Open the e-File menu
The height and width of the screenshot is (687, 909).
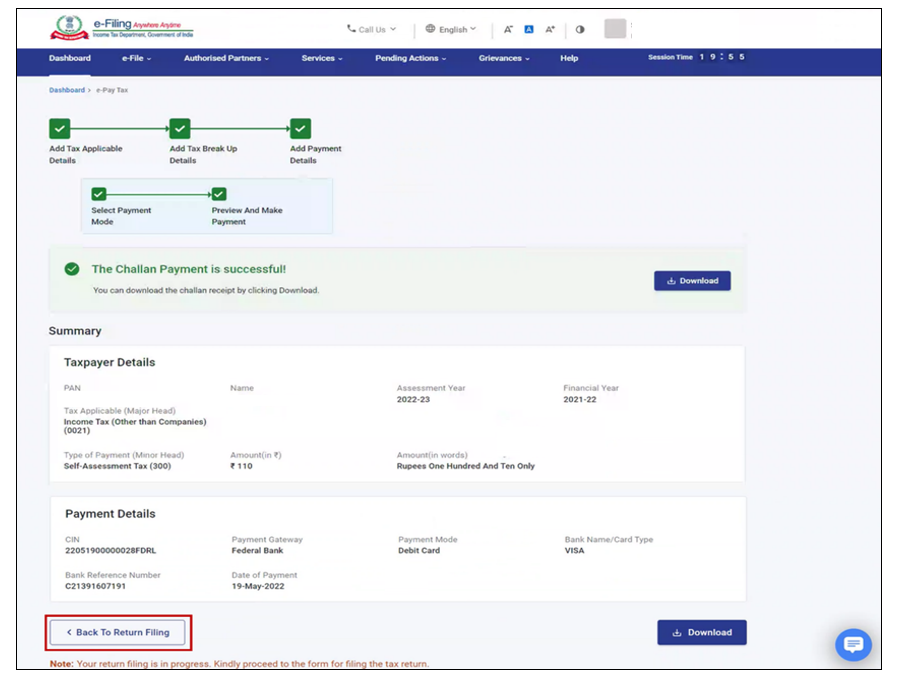(136, 59)
